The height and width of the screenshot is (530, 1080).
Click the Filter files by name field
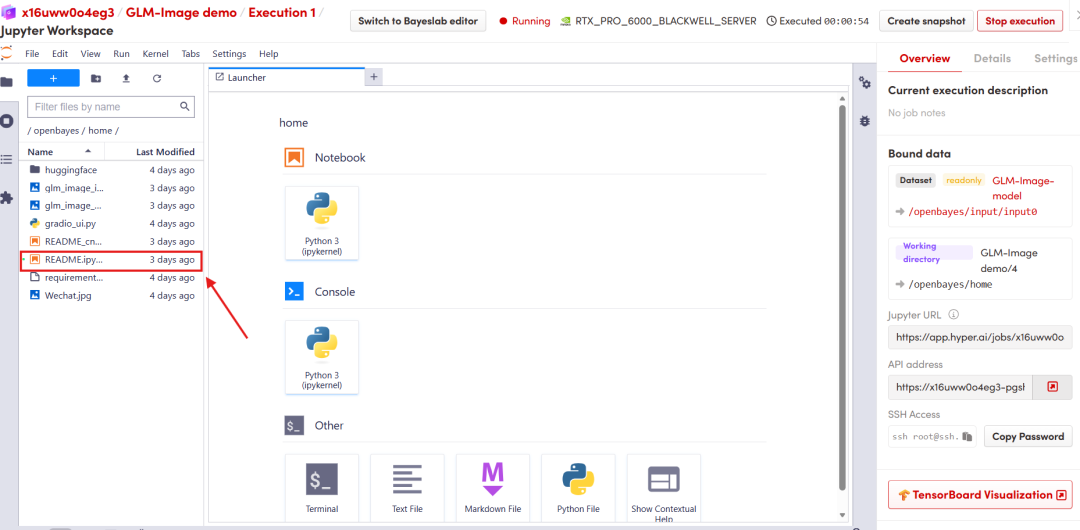coord(105,106)
